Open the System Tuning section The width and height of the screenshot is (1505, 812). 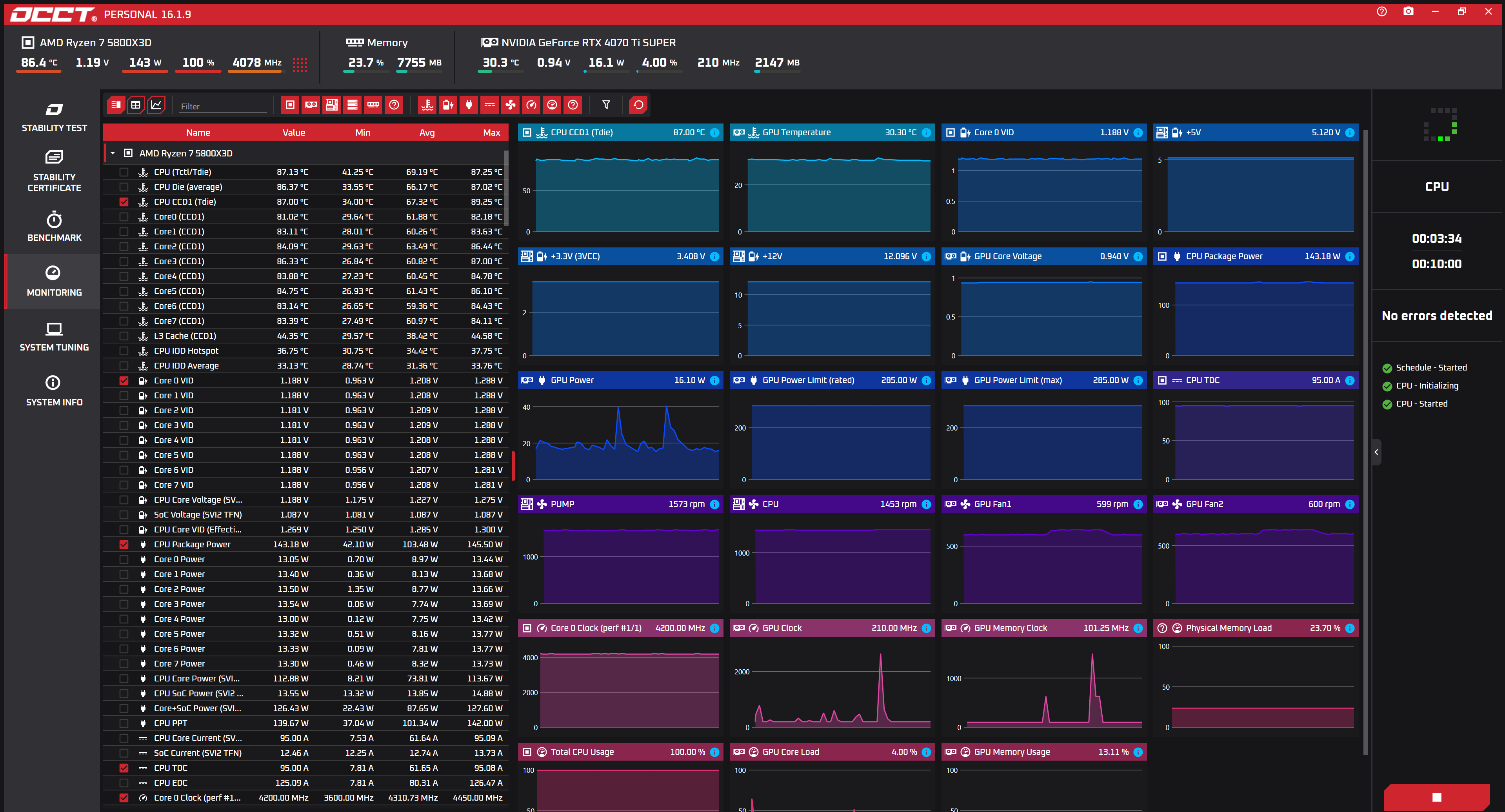pyautogui.click(x=55, y=336)
